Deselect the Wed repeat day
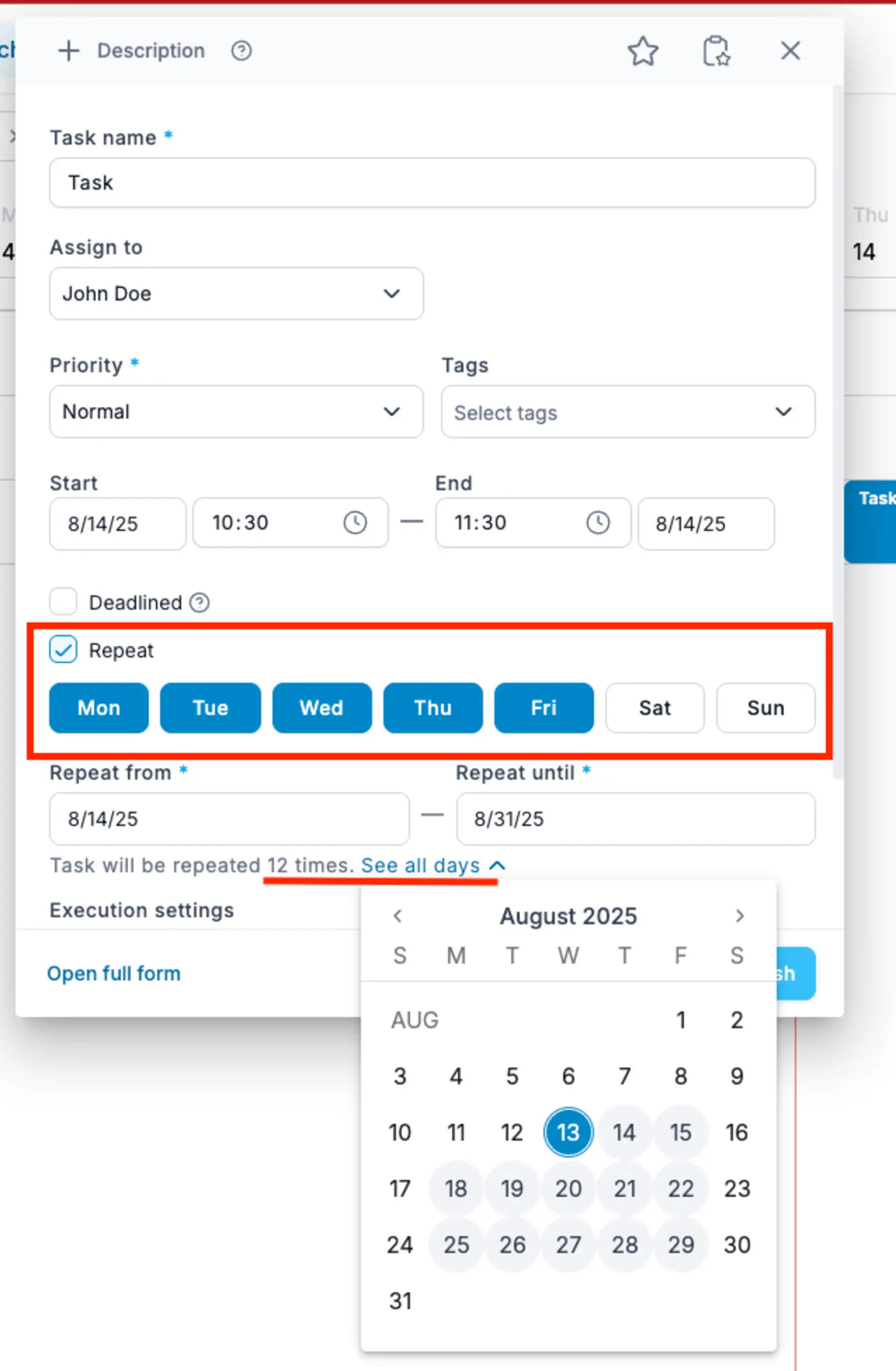Viewport: 896px width, 1371px height. point(322,708)
